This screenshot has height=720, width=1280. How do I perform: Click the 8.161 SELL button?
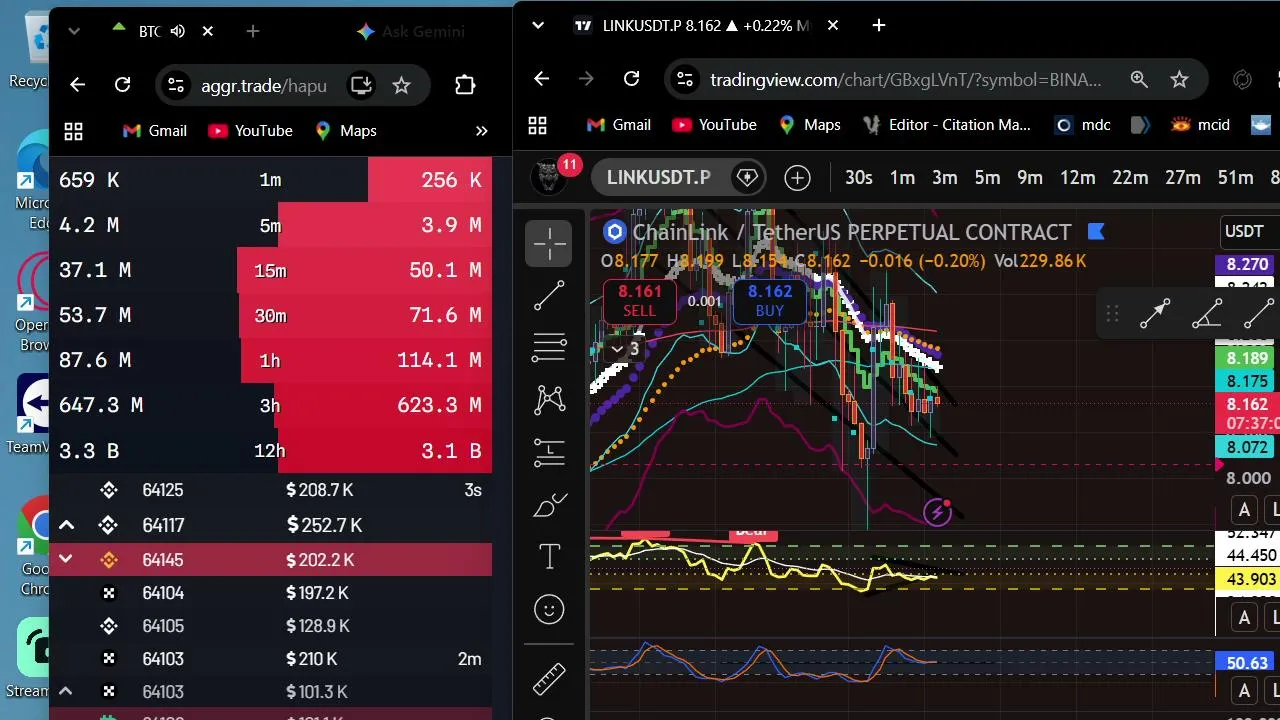(640, 300)
